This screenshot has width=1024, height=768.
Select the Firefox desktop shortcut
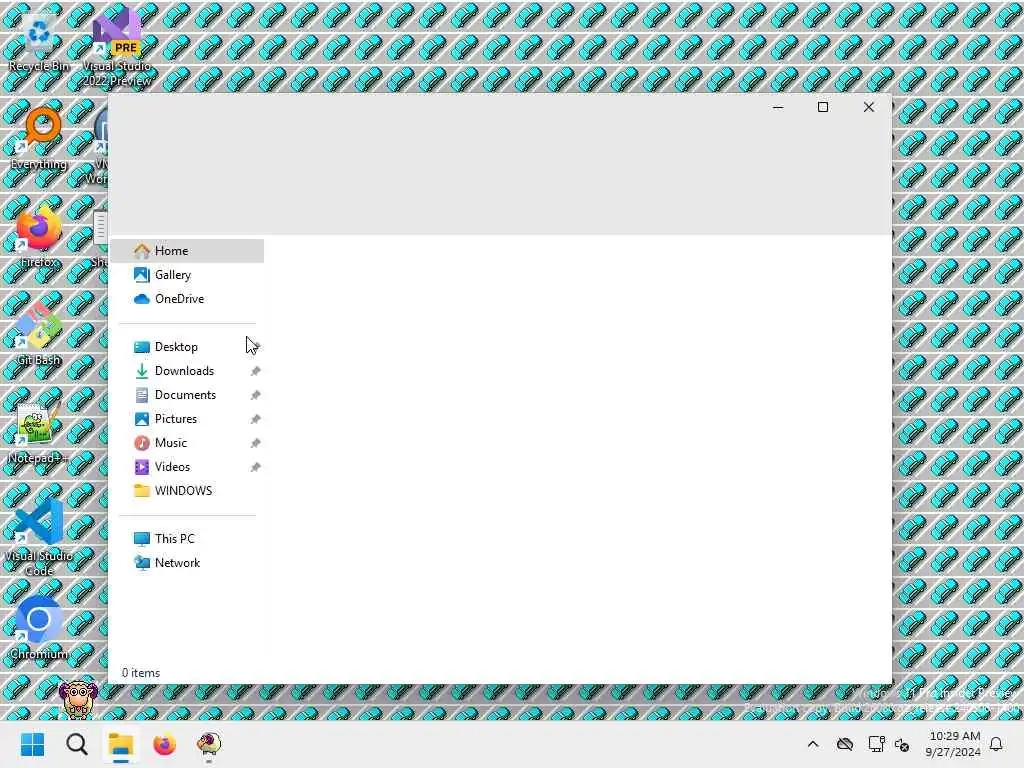39,236
